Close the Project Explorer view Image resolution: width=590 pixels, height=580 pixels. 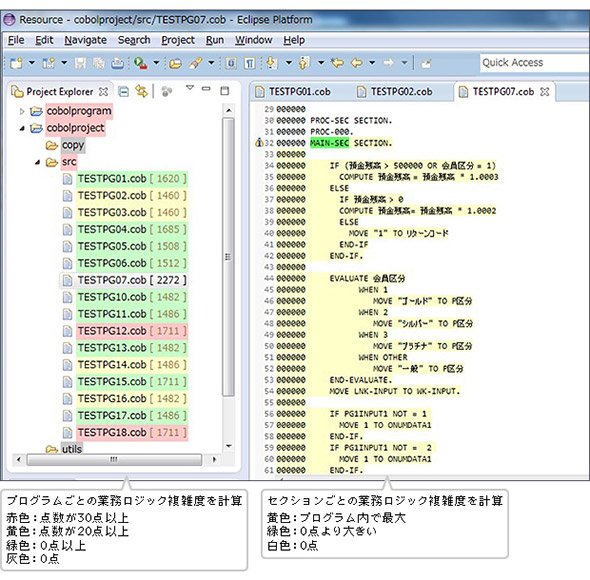(x=103, y=92)
